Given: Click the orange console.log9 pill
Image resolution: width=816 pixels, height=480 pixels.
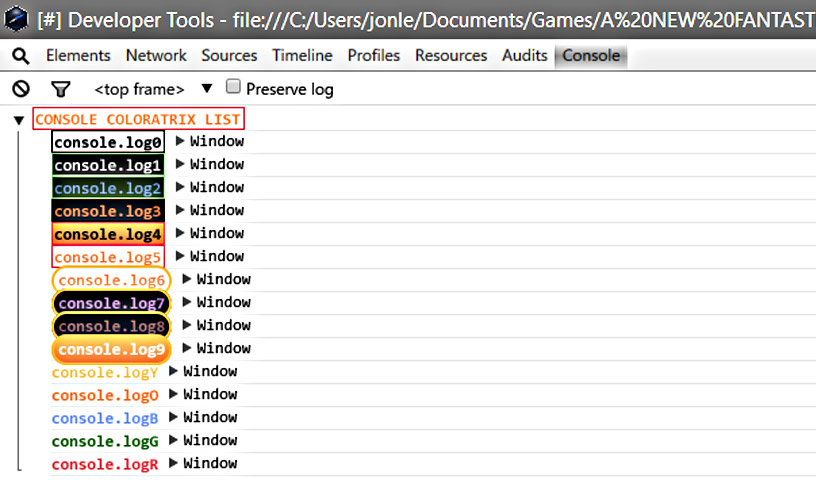Looking at the screenshot, I should click(x=111, y=349).
